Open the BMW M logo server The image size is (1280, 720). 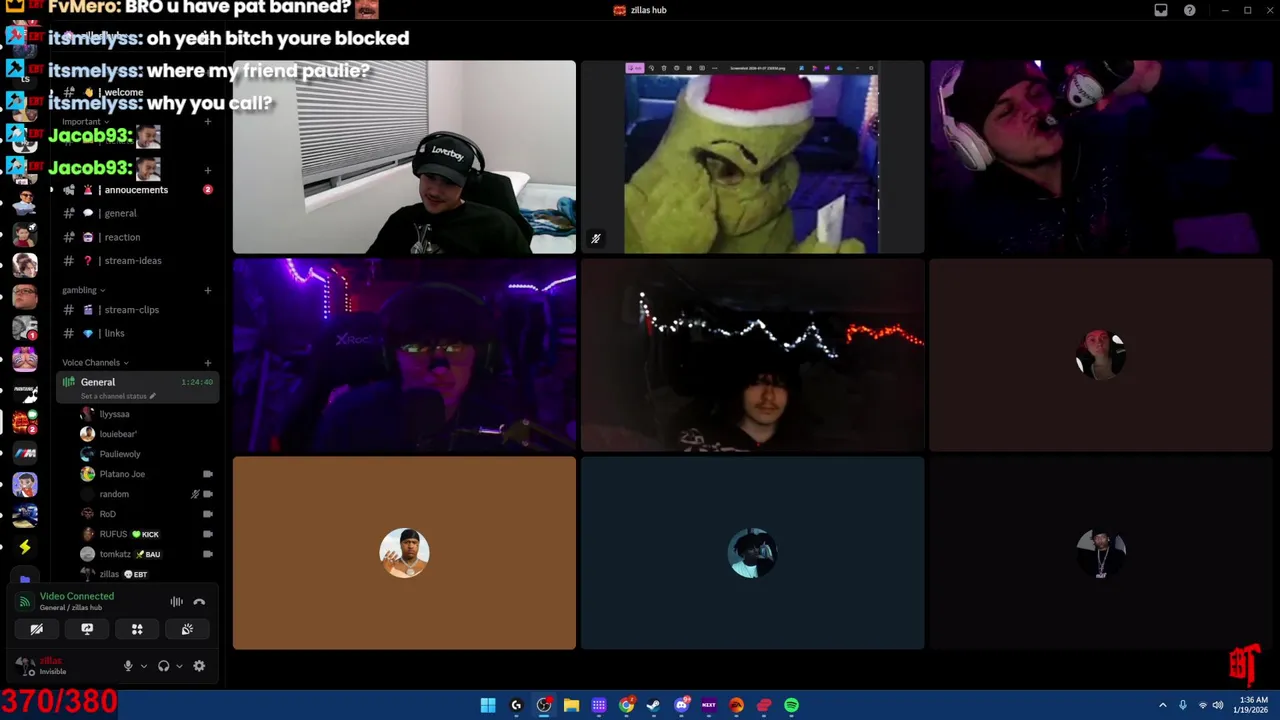click(x=25, y=453)
